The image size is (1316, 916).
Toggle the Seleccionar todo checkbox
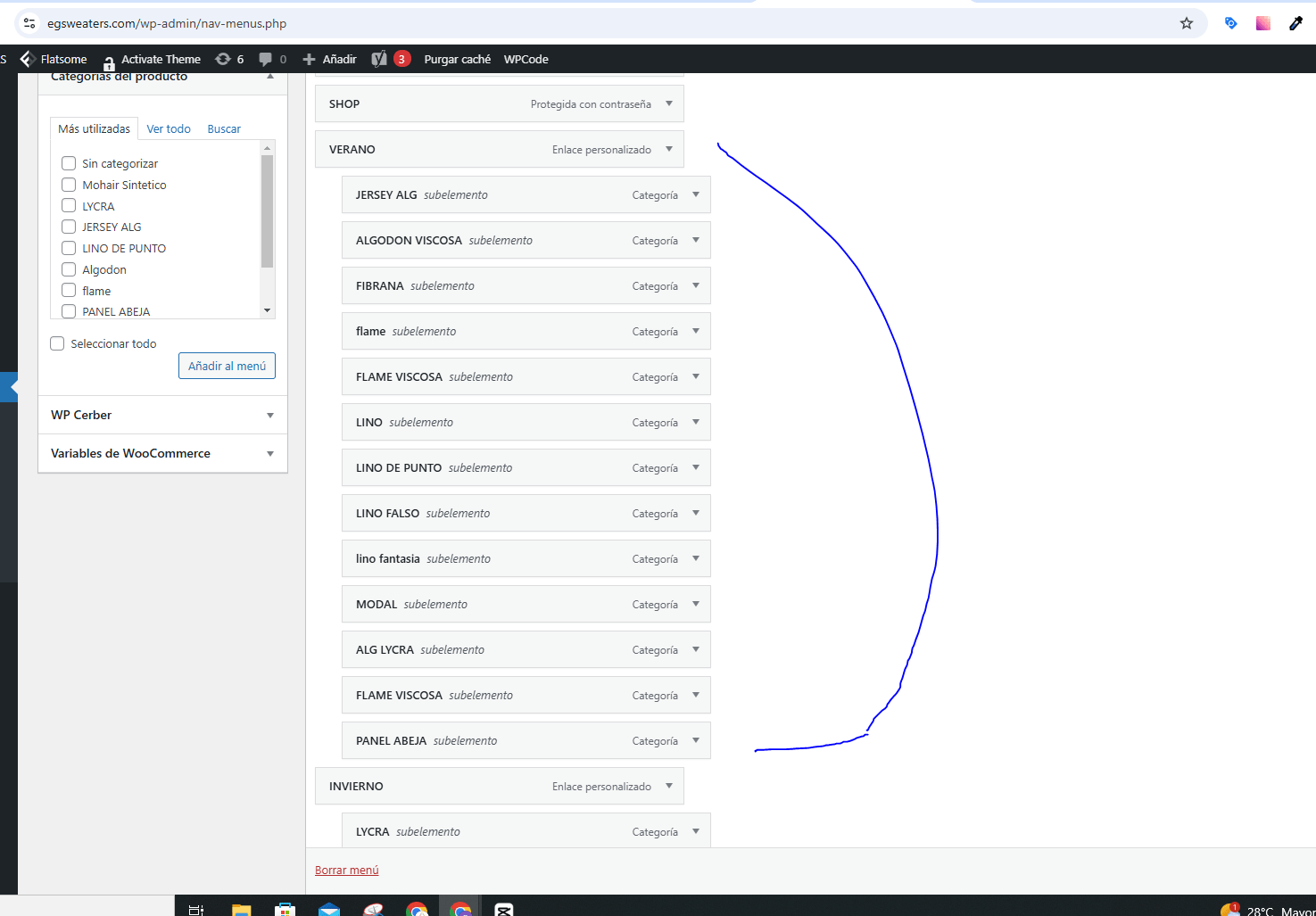57,343
